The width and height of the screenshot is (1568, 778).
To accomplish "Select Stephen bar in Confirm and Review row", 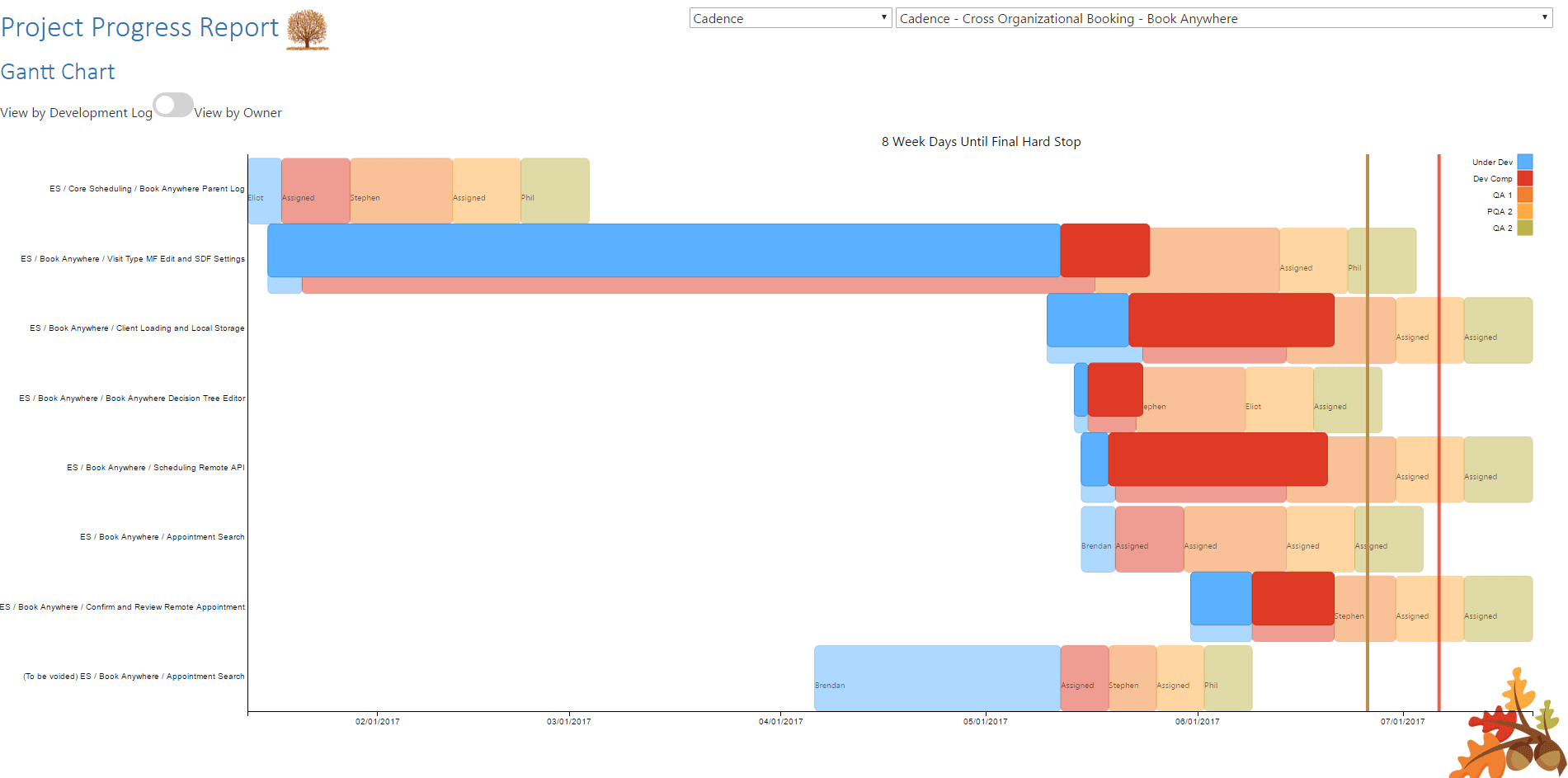I will [1365, 609].
